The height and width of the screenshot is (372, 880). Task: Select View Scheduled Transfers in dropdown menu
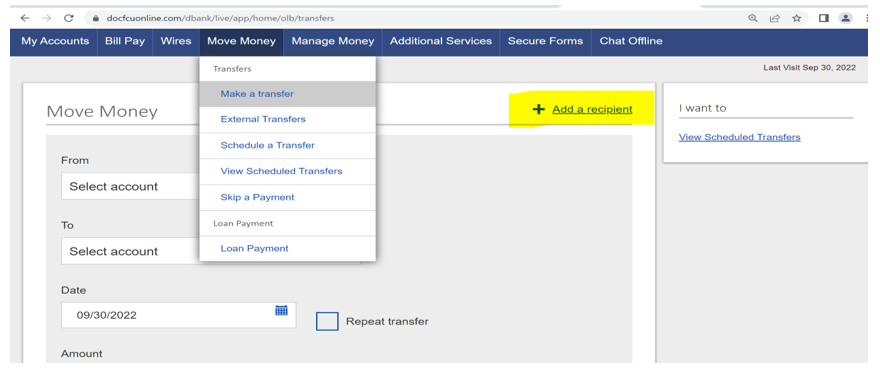(x=287, y=171)
